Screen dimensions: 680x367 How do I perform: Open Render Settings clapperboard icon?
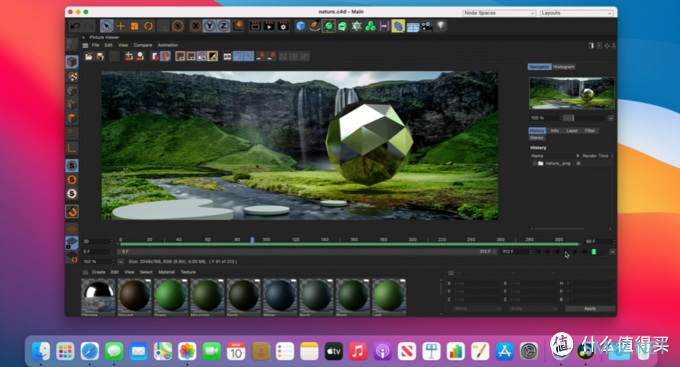coord(283,26)
